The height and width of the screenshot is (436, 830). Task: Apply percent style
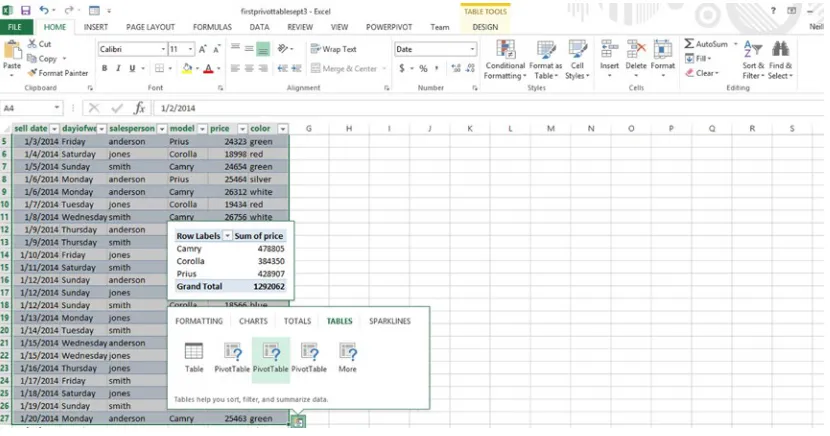[423, 68]
